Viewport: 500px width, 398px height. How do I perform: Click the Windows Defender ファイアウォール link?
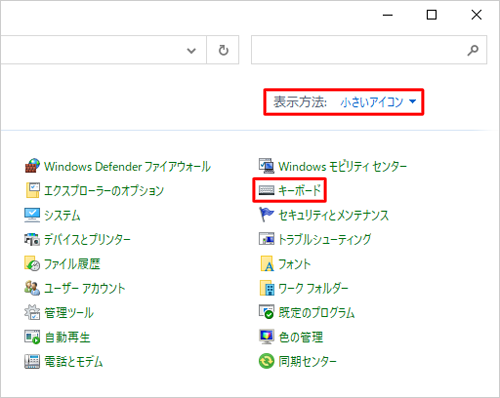128,166
